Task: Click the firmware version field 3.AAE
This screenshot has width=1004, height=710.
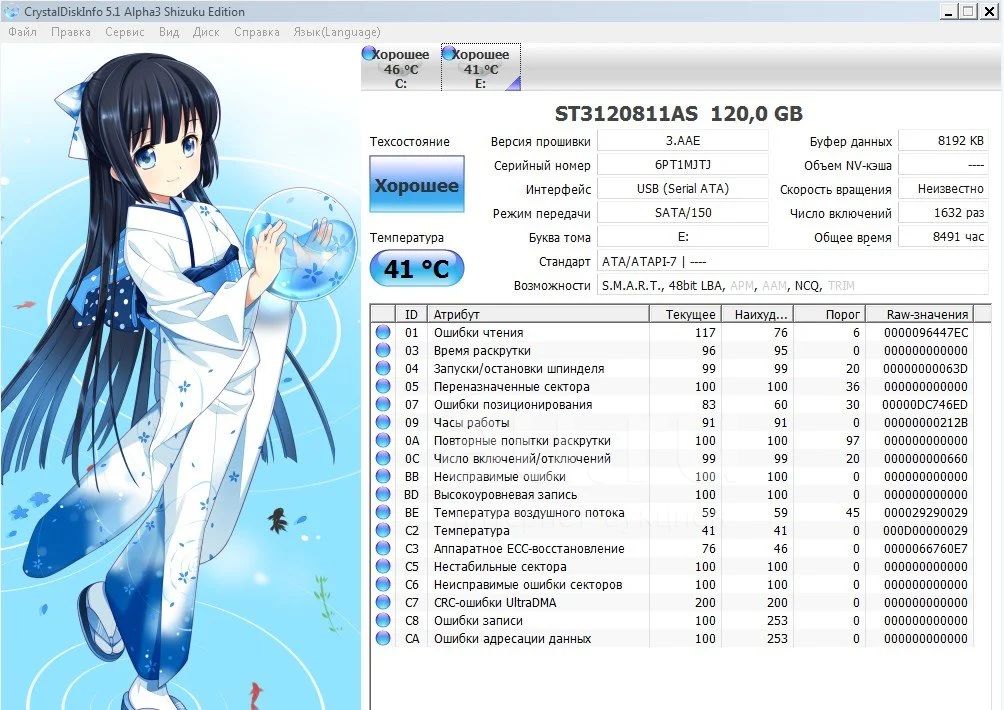Action: point(683,141)
